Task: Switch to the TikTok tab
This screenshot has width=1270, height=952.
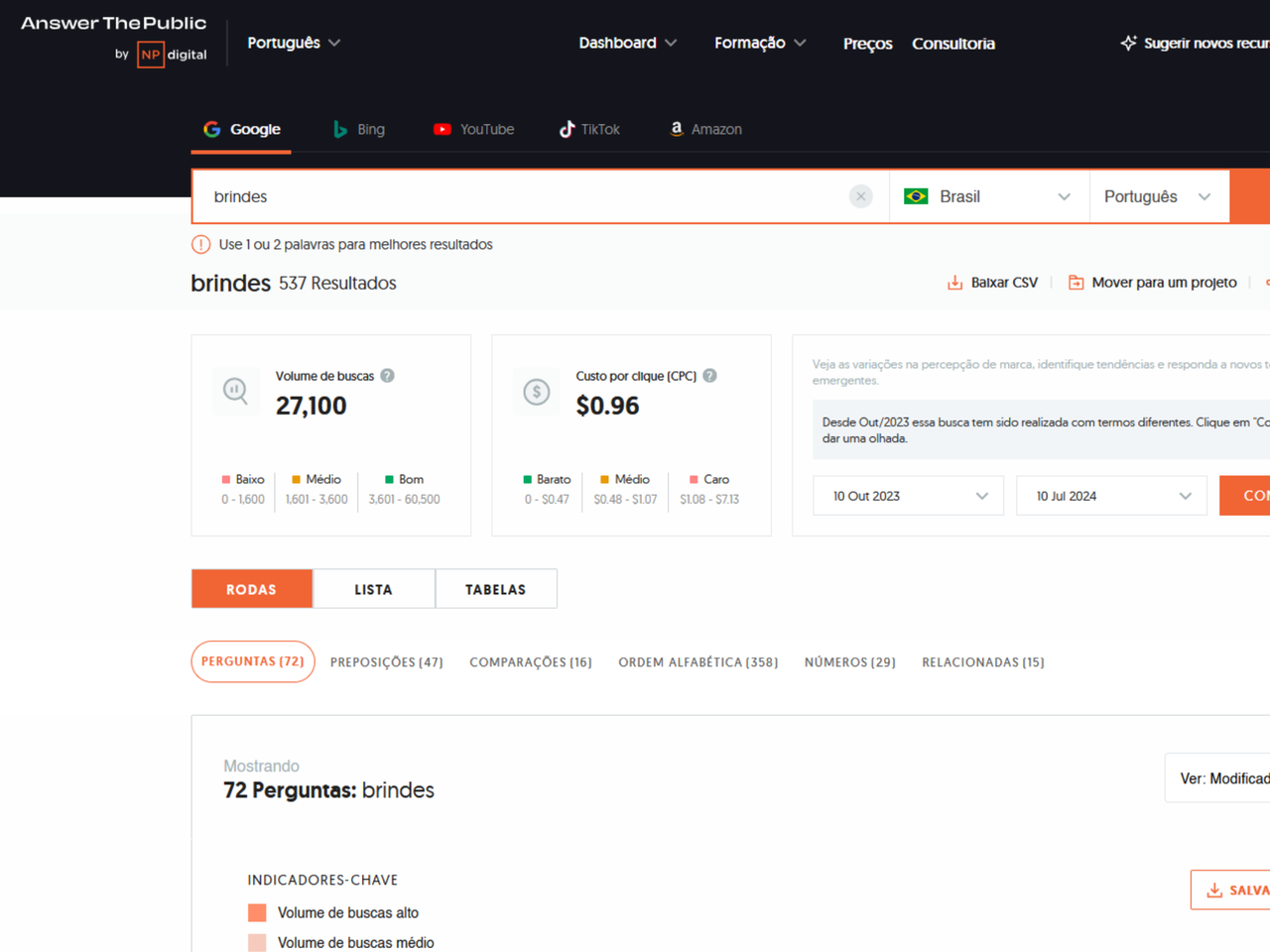Action: coord(589,129)
